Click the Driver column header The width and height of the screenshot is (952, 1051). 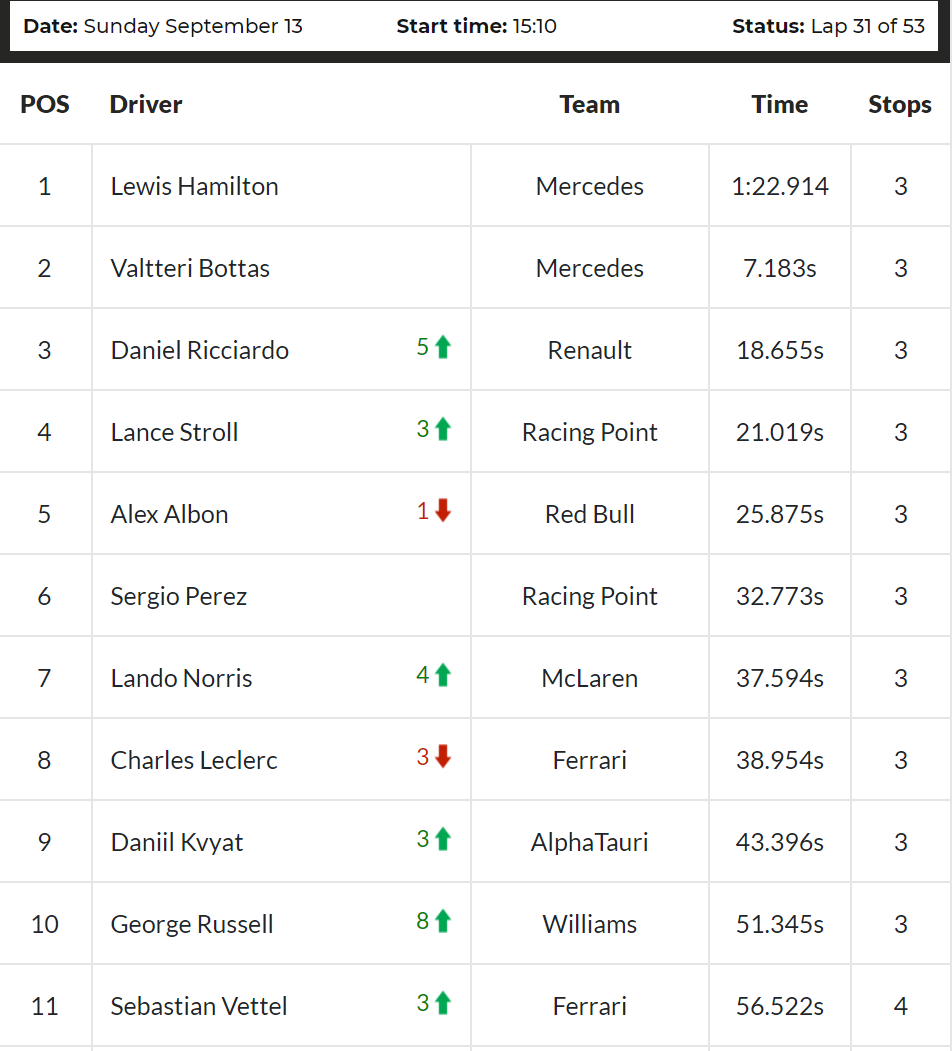tap(145, 105)
